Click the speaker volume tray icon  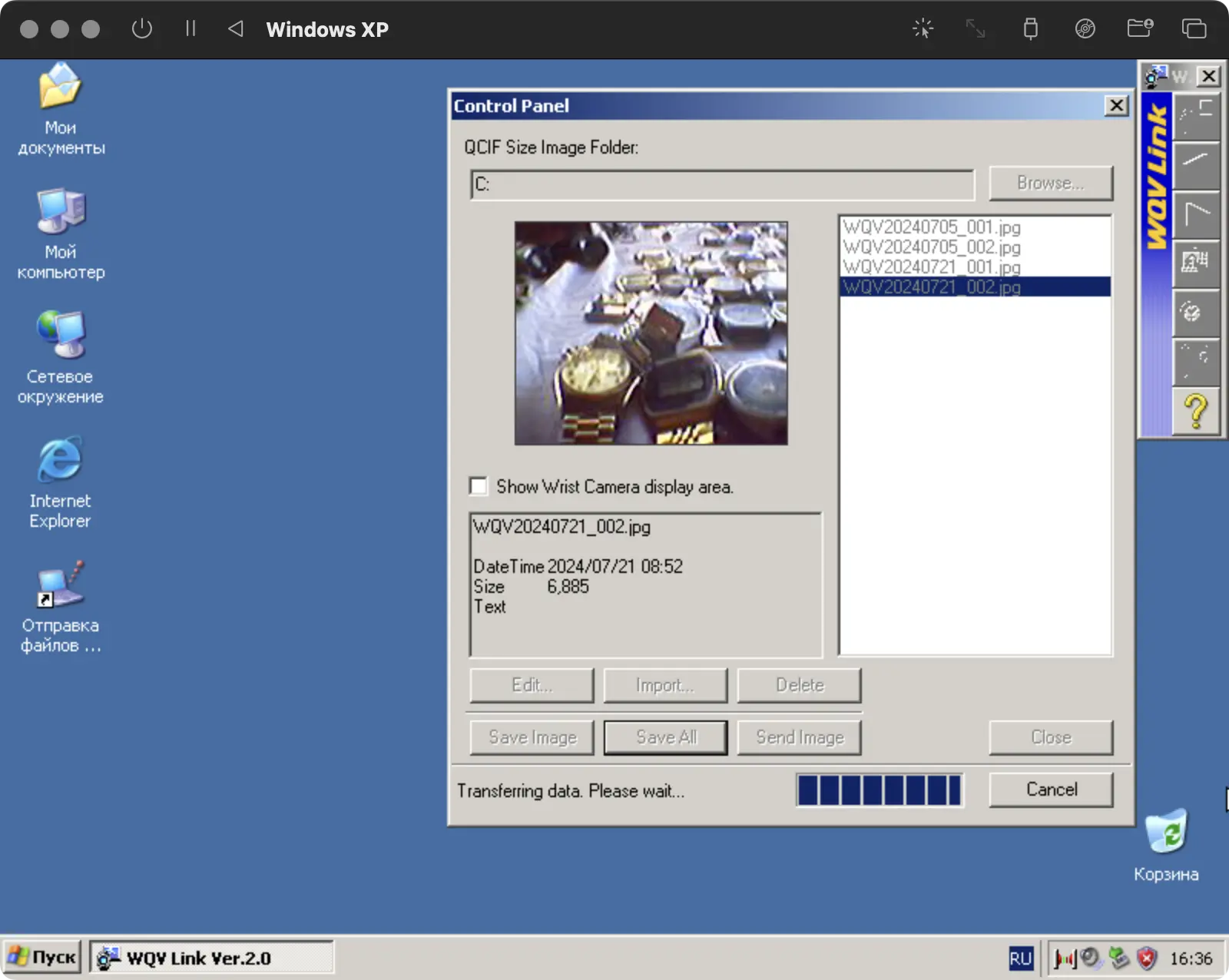coord(1090,958)
